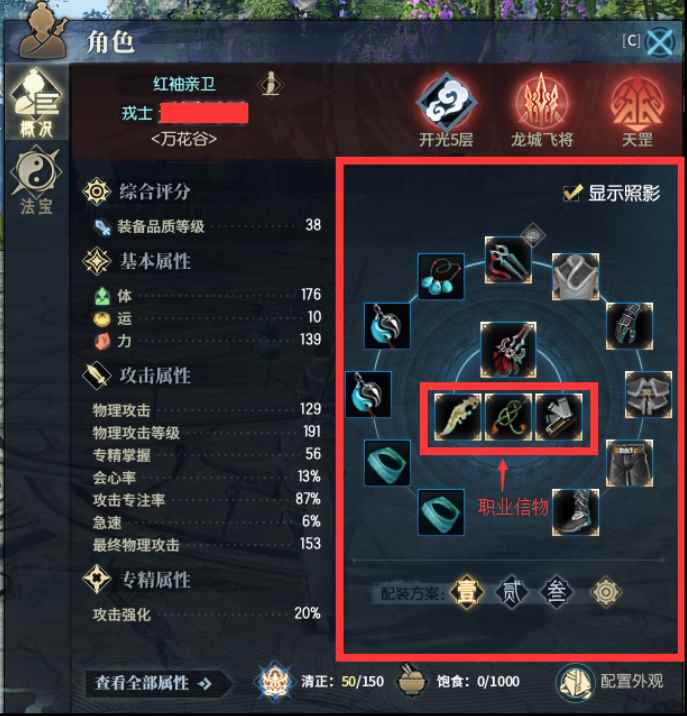Click the 开光5层 cloud icon
Image resolution: width=687 pixels, height=716 pixels.
[x=446, y=104]
